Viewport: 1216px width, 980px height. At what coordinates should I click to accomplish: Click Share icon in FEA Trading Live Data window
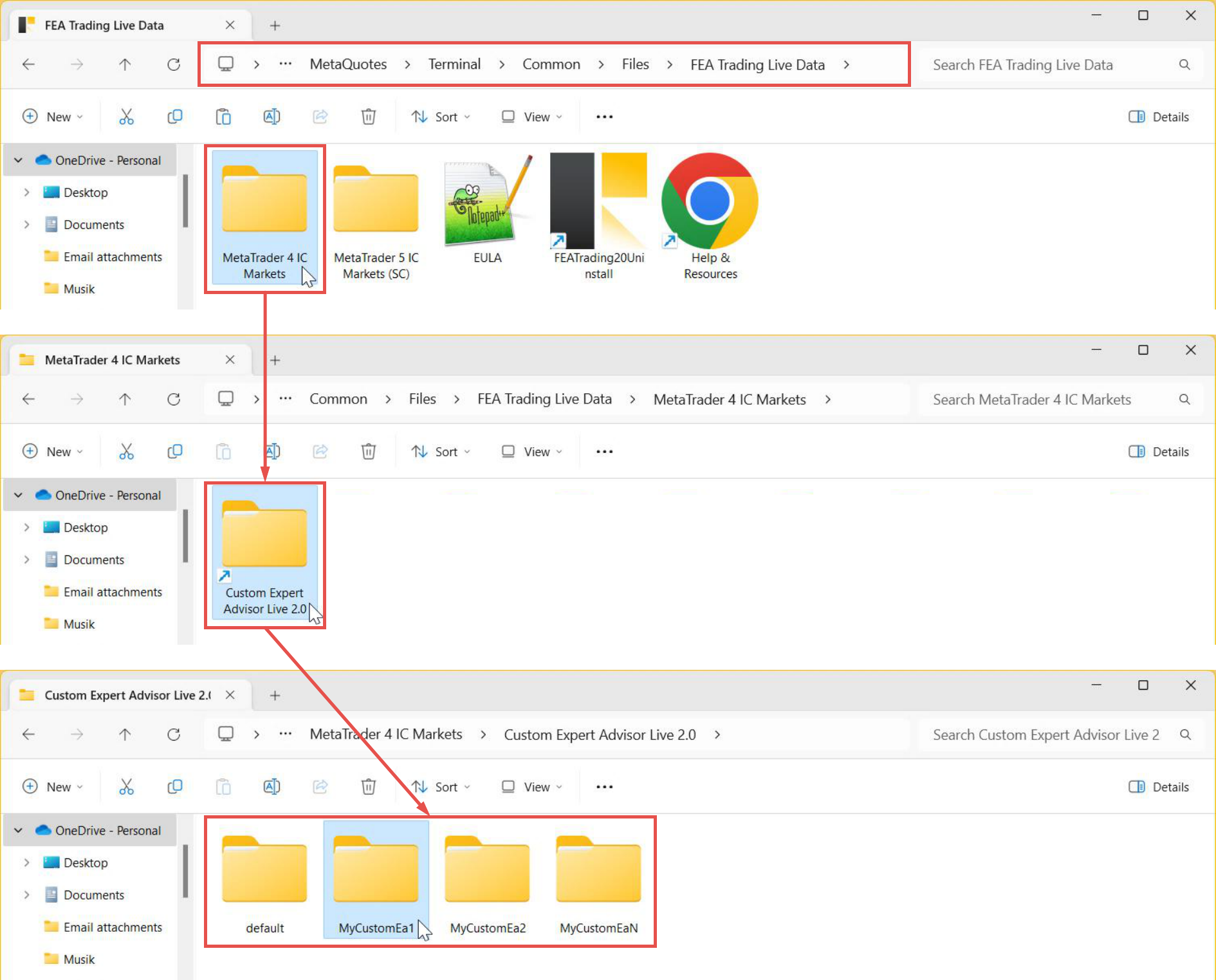(320, 116)
